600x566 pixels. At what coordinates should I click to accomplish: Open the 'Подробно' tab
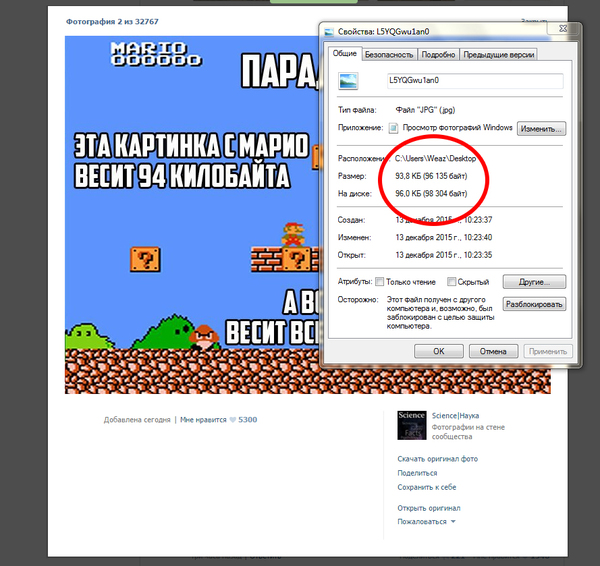coord(439,56)
